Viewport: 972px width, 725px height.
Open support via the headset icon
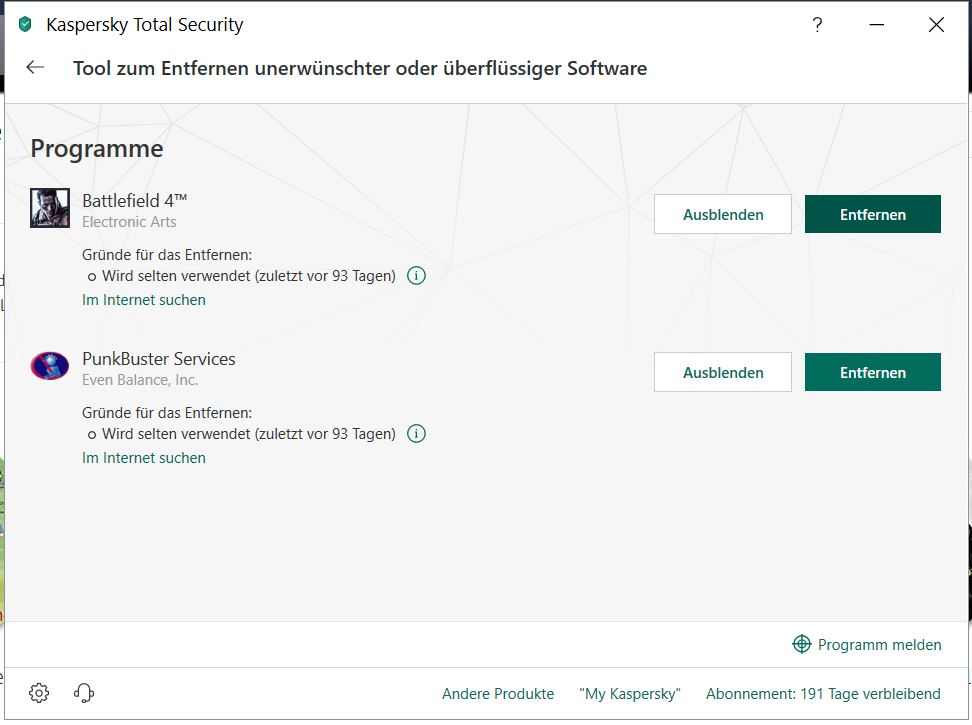pos(84,693)
